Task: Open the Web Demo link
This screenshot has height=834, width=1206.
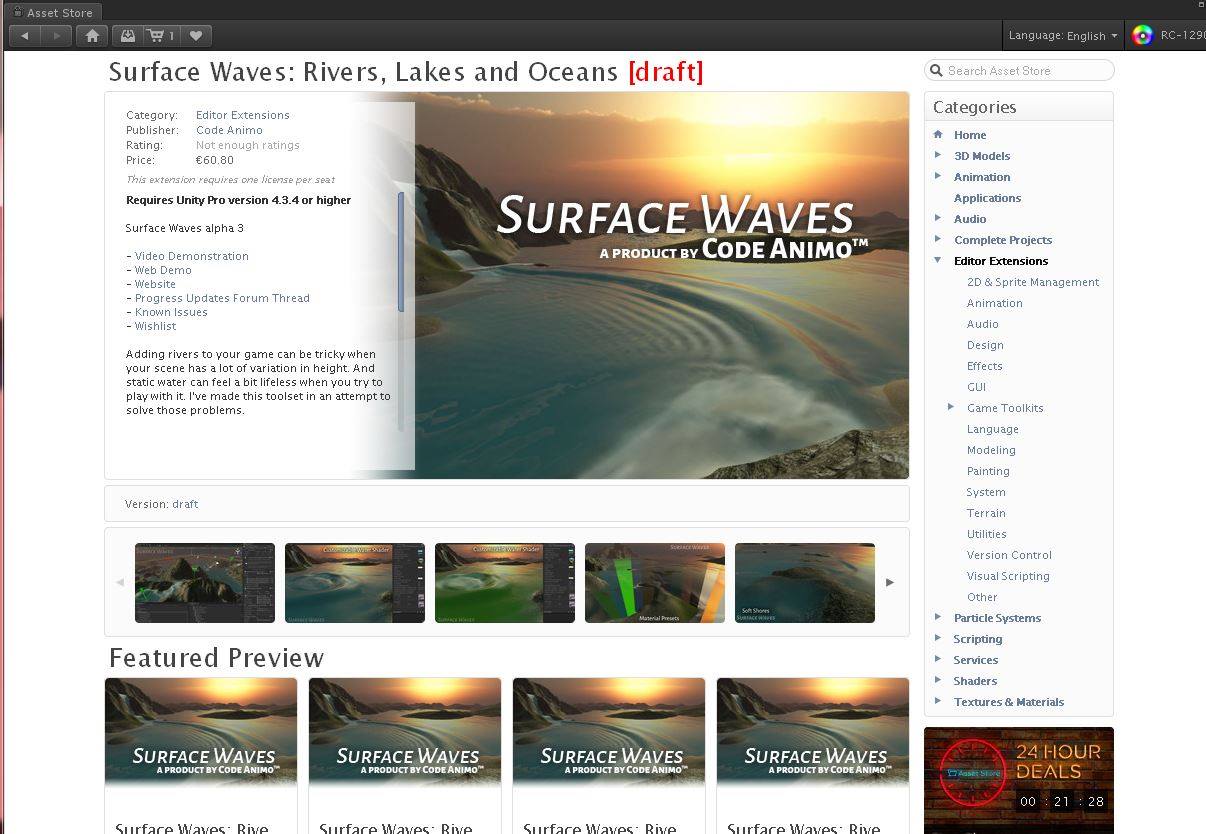Action: pos(163,270)
